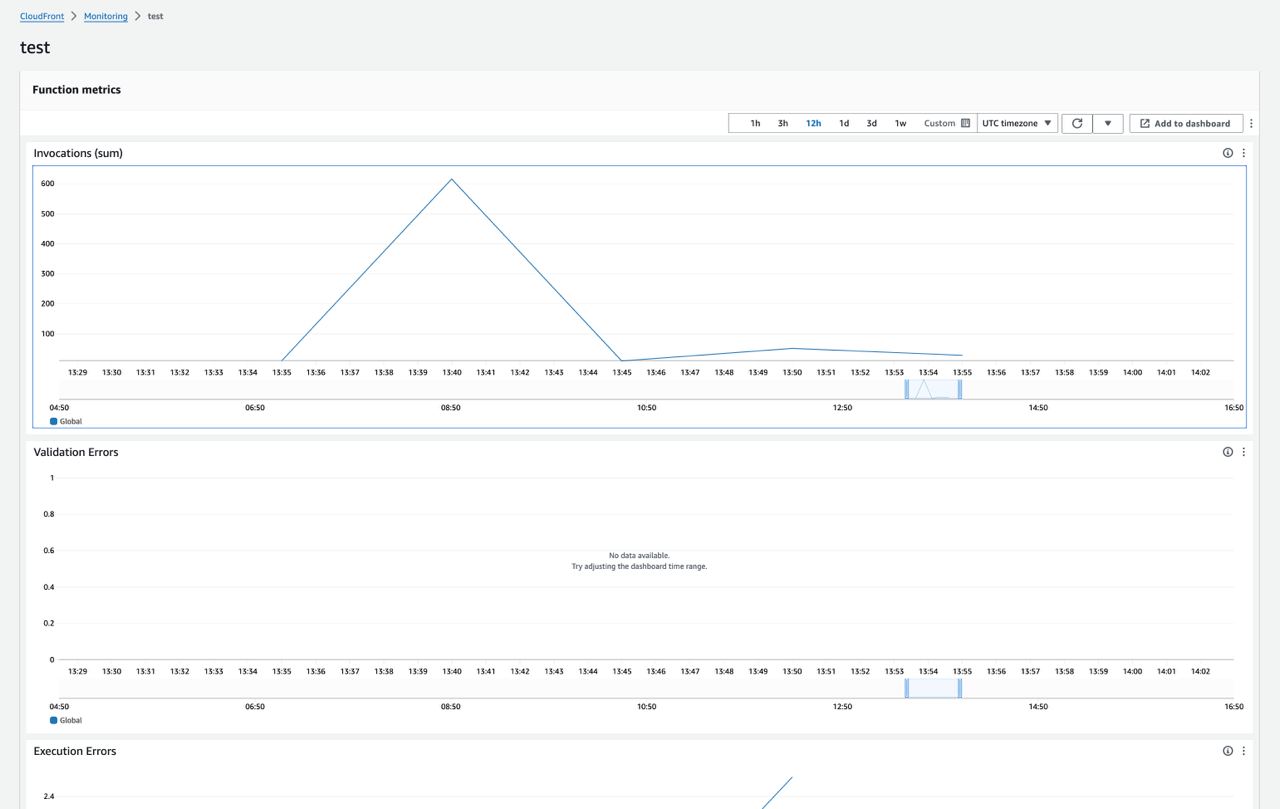
Task: Click Add to dashboard button
Action: coord(1186,123)
